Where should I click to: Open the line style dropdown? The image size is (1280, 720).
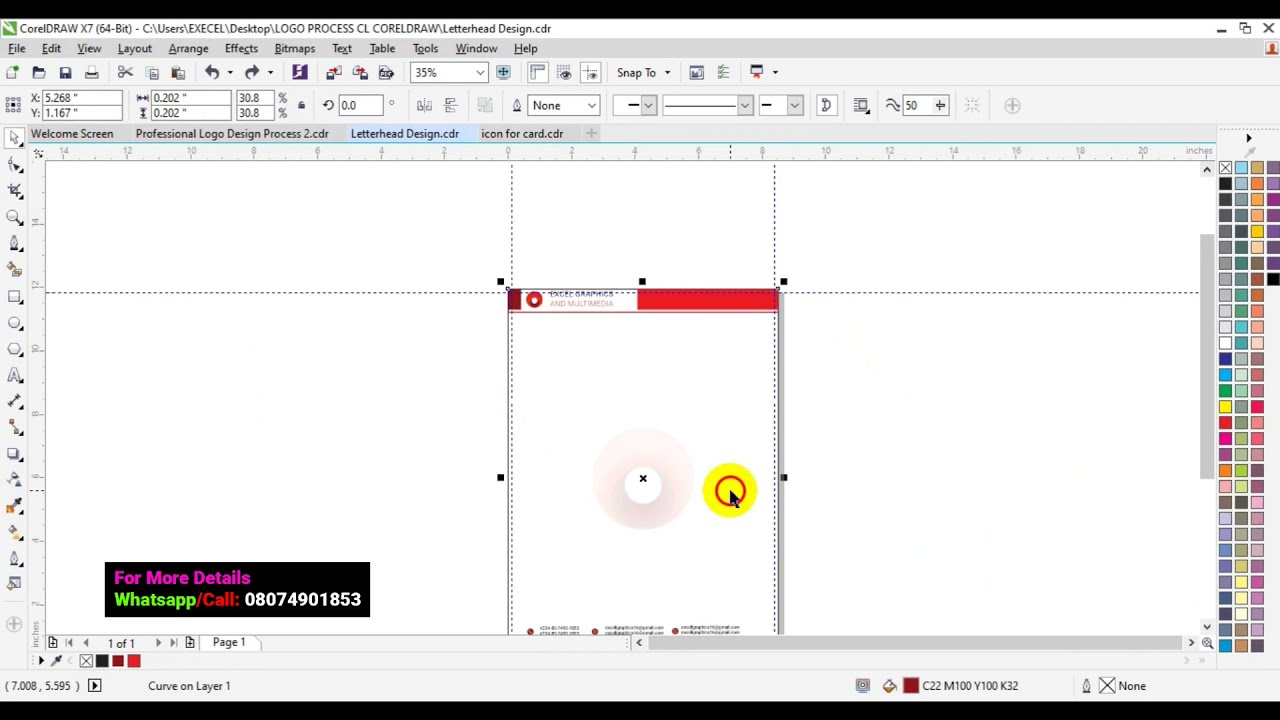744,105
